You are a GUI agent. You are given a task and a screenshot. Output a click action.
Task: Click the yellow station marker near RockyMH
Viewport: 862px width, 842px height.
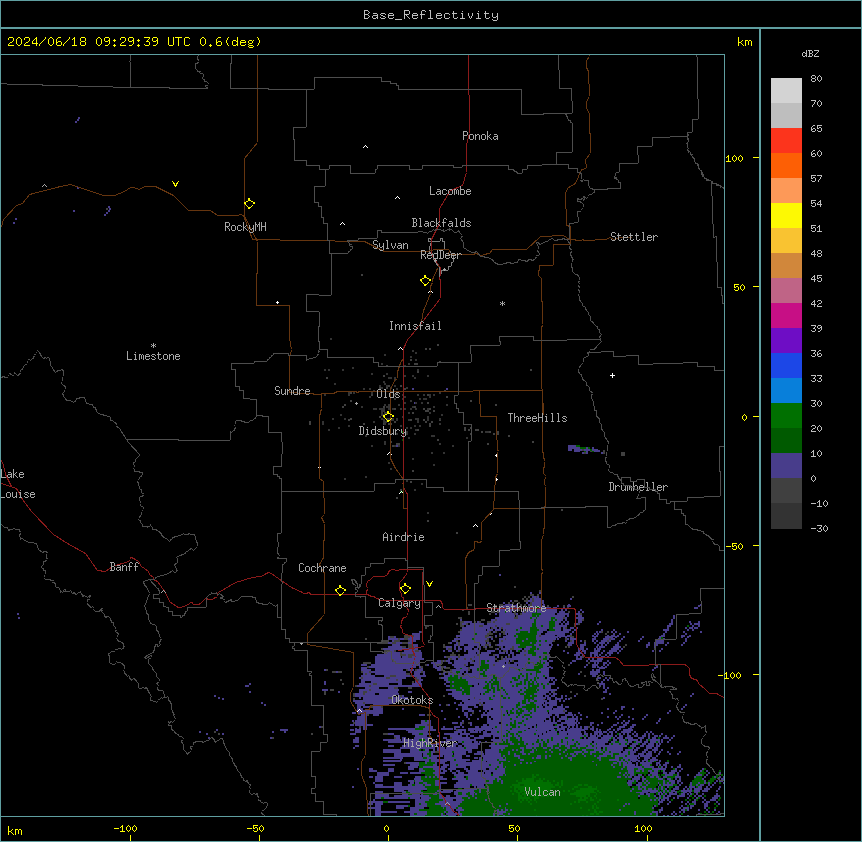click(x=249, y=204)
